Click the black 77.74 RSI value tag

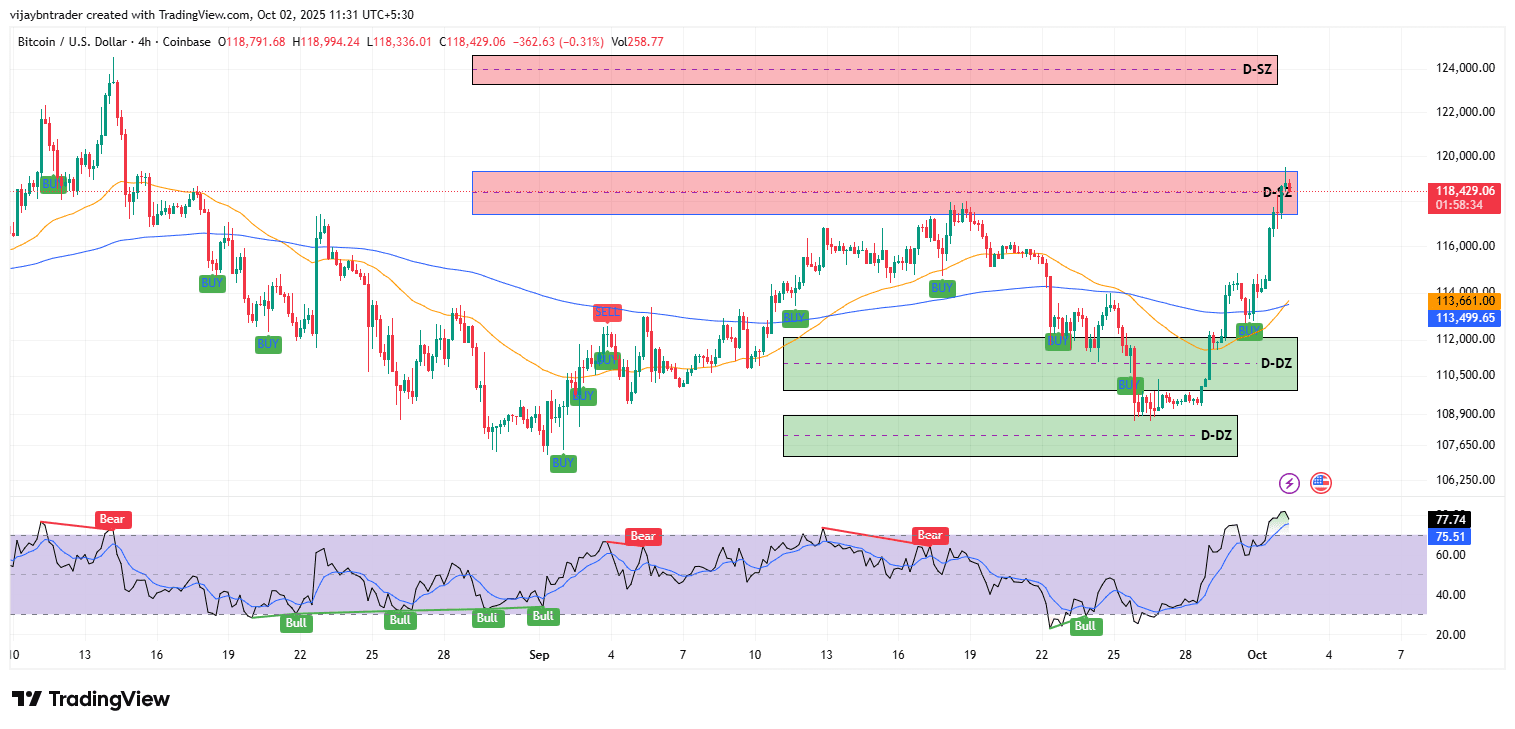[1450, 519]
